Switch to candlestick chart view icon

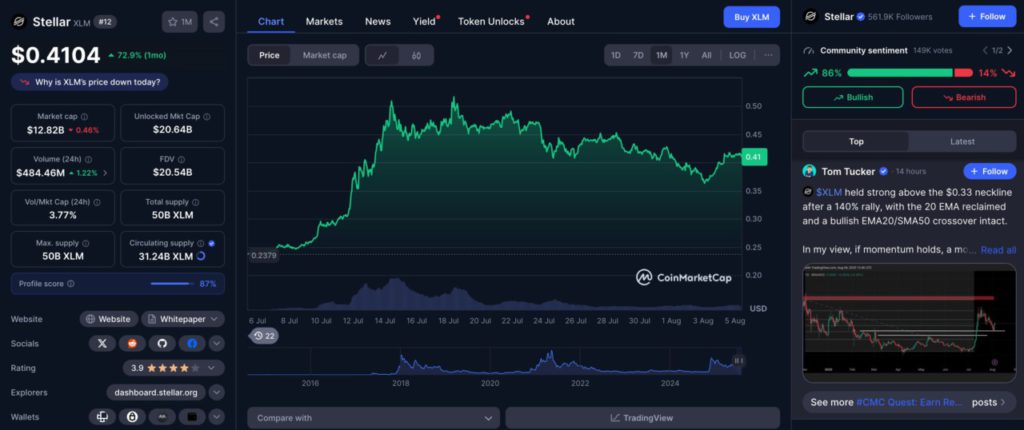416,55
